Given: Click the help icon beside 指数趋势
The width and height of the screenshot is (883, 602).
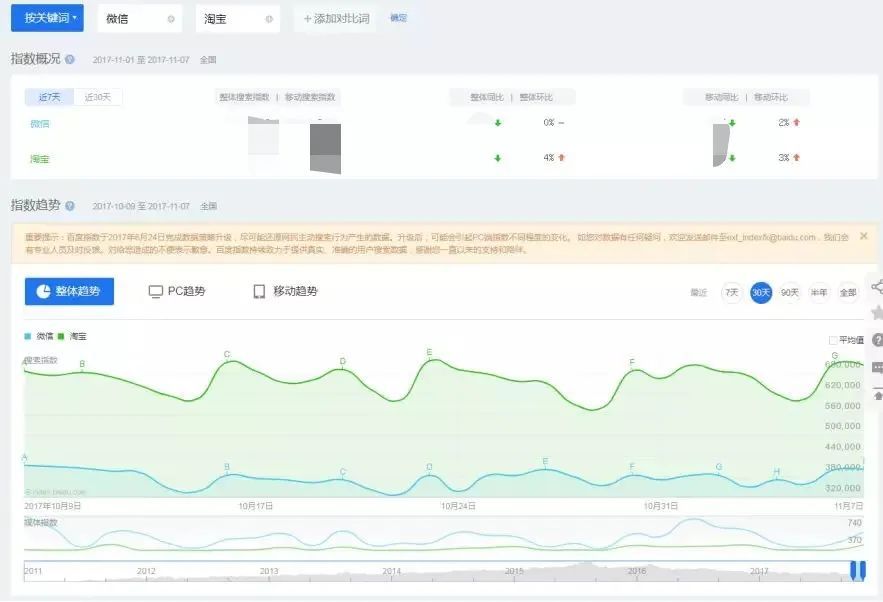Looking at the screenshot, I should (x=70, y=206).
